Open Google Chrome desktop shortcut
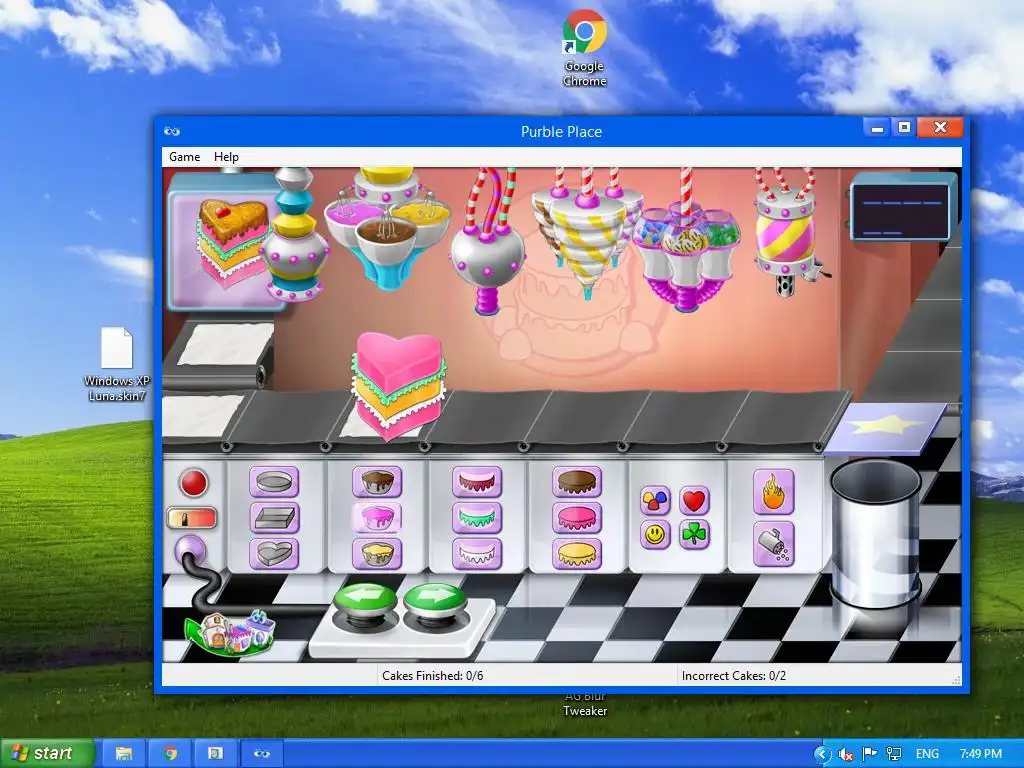 pyautogui.click(x=584, y=48)
